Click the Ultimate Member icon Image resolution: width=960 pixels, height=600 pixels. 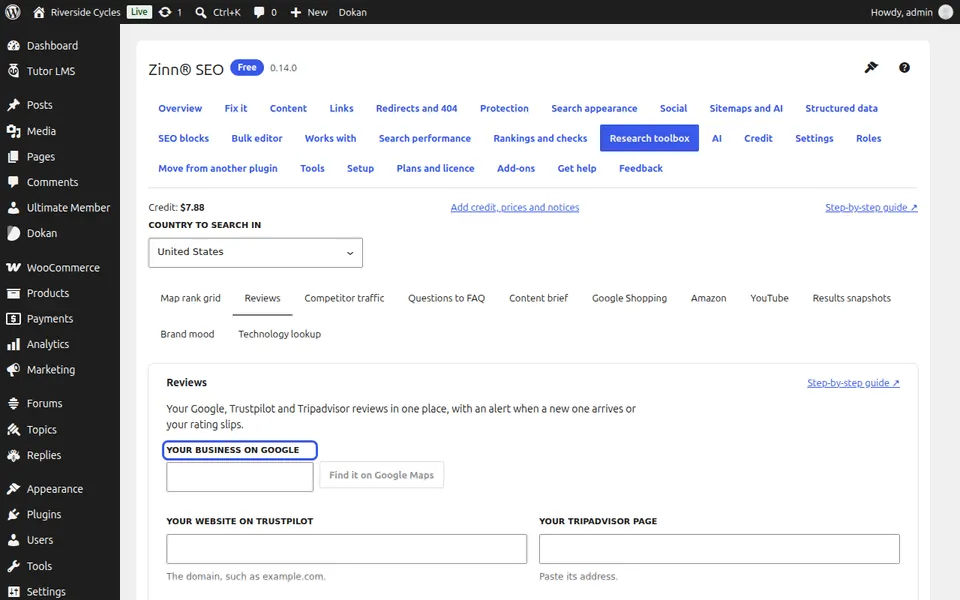point(13,208)
